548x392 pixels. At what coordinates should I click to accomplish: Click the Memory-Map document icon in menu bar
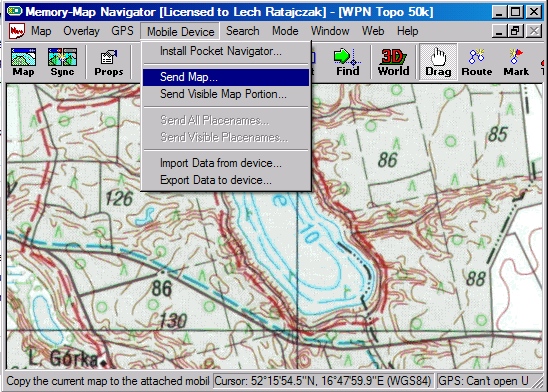[16, 31]
